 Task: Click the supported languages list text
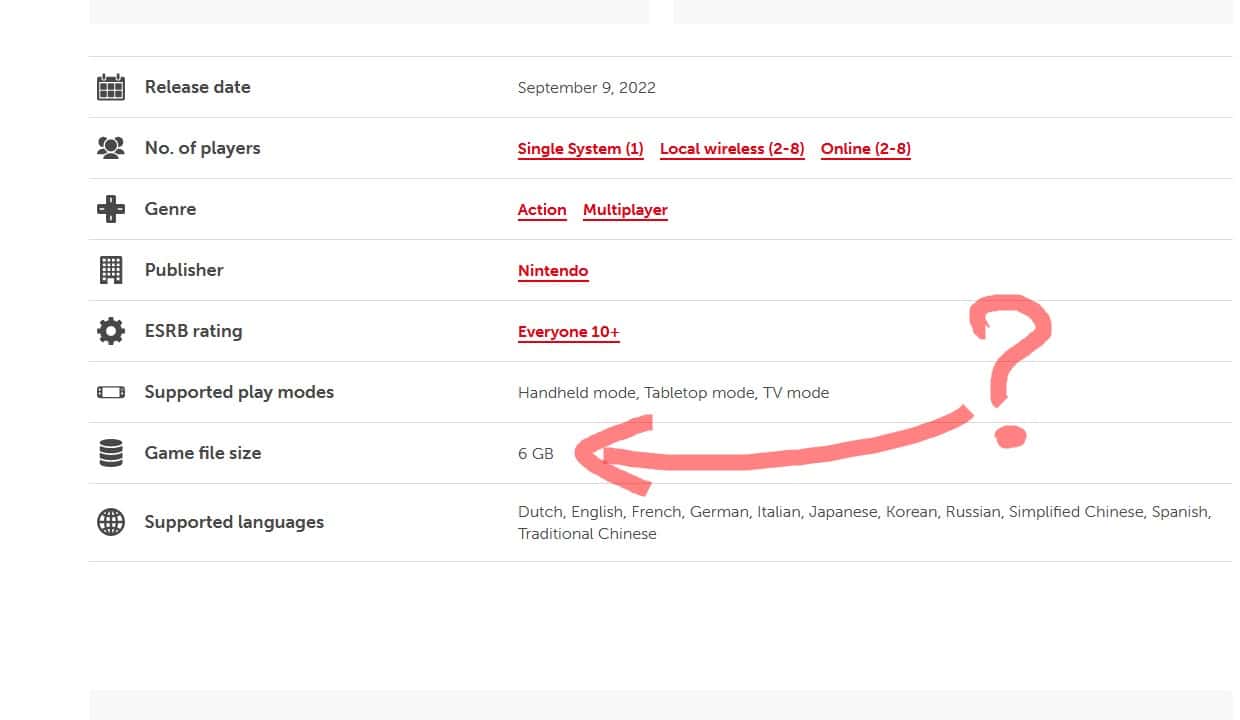coord(865,522)
